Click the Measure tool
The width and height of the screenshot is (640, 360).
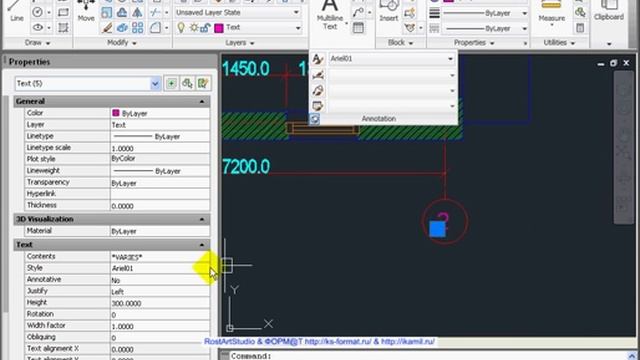[x=551, y=11]
